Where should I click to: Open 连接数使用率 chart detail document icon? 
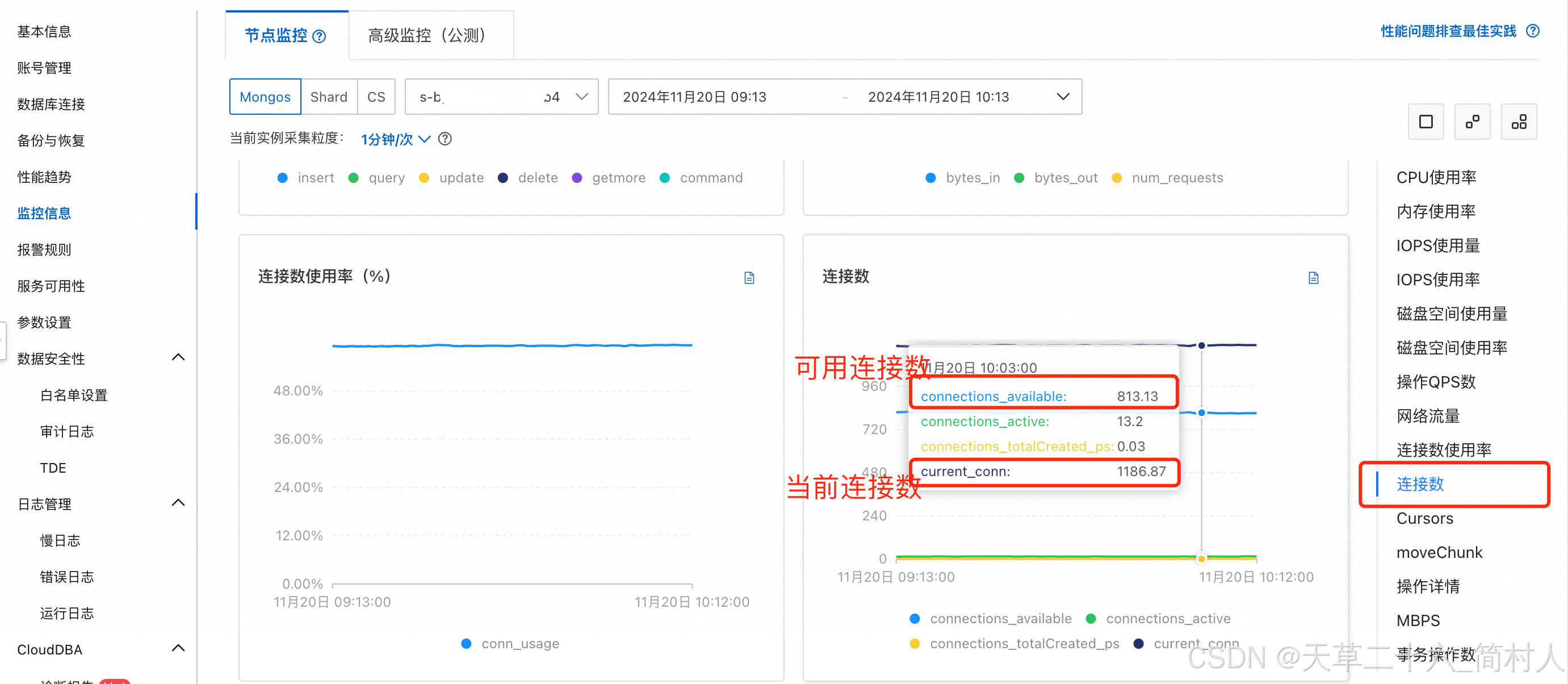click(x=749, y=278)
